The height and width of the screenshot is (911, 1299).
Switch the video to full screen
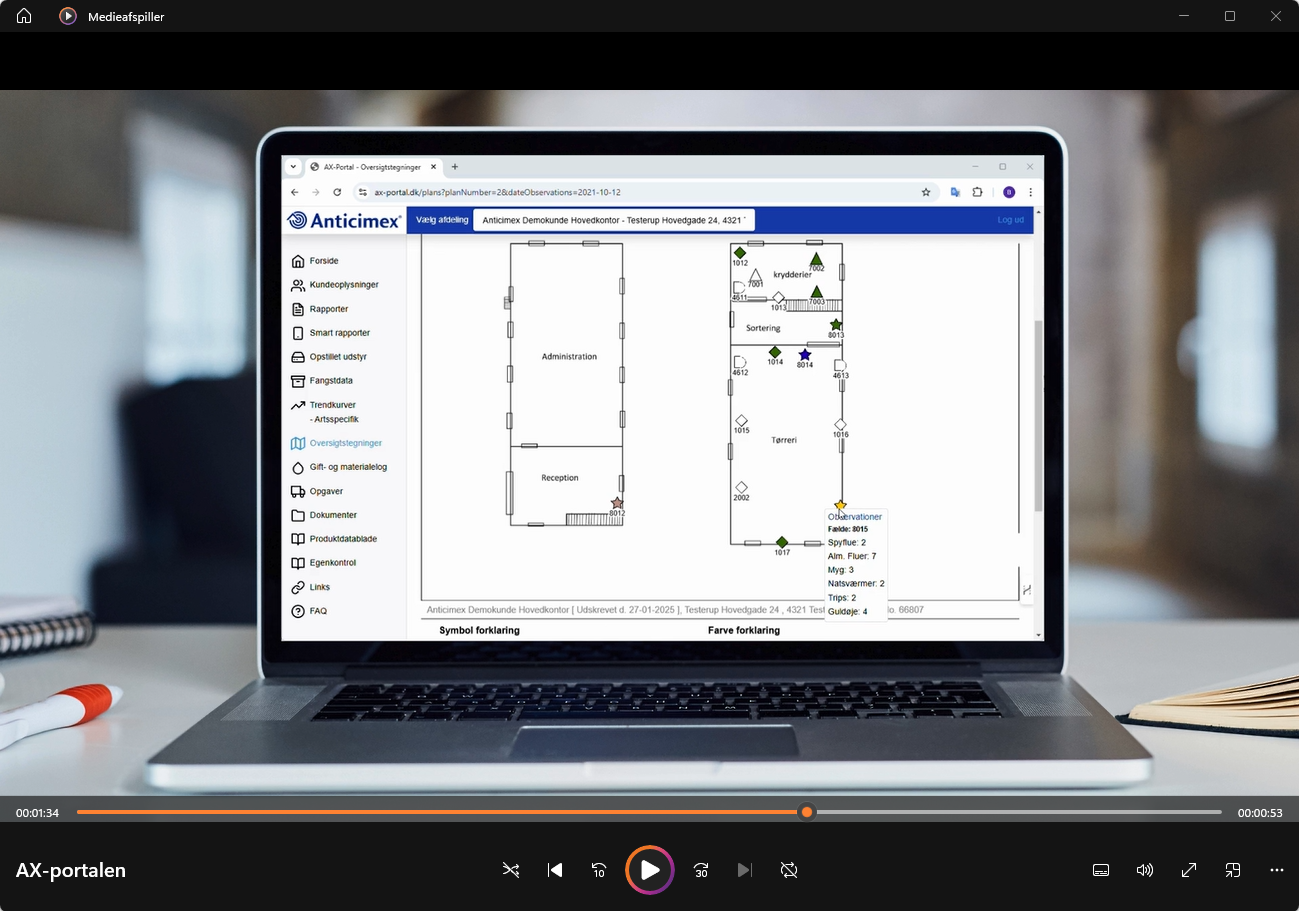[1189, 870]
